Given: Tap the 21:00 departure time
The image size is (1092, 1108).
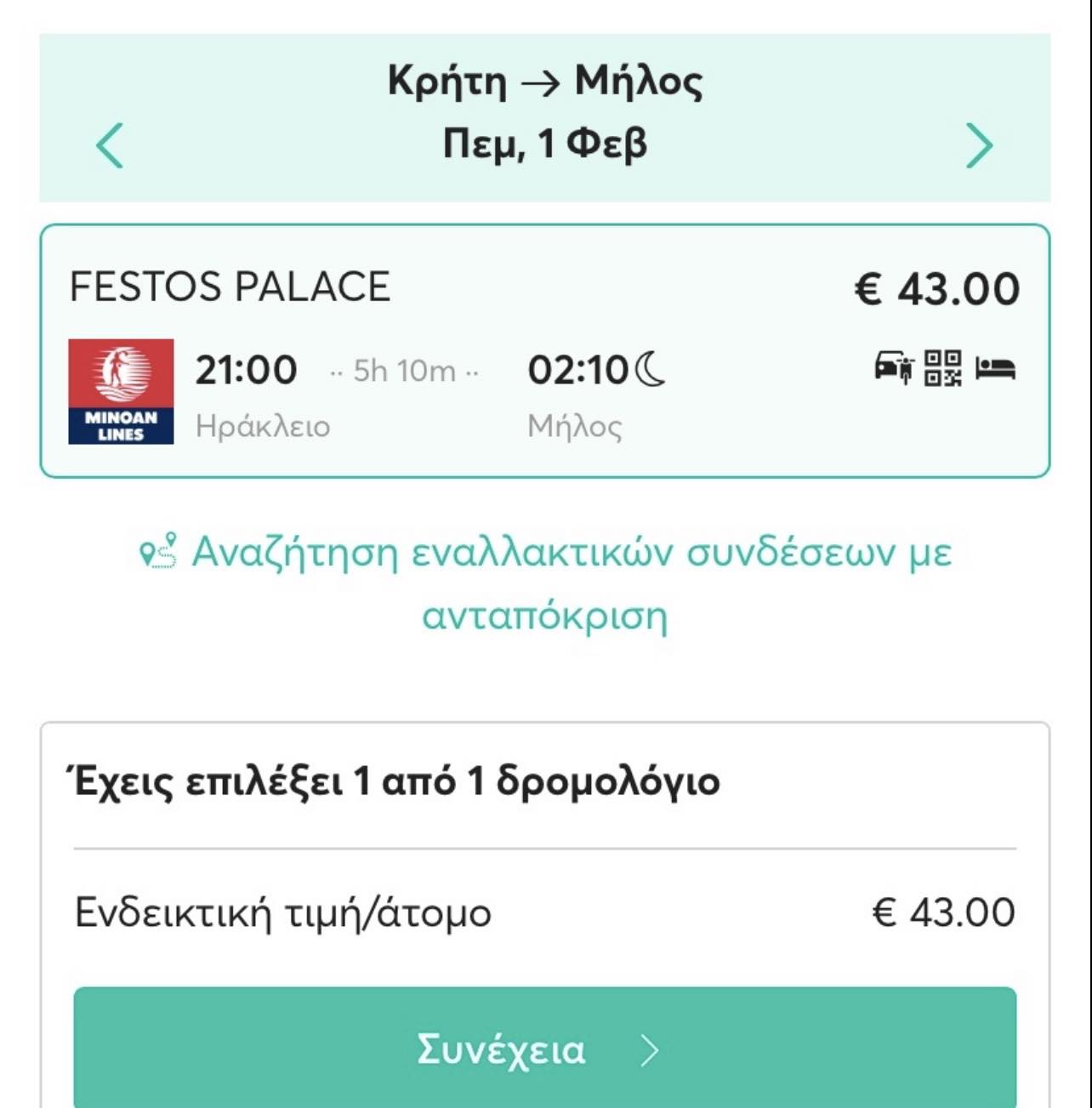Looking at the screenshot, I should [246, 370].
